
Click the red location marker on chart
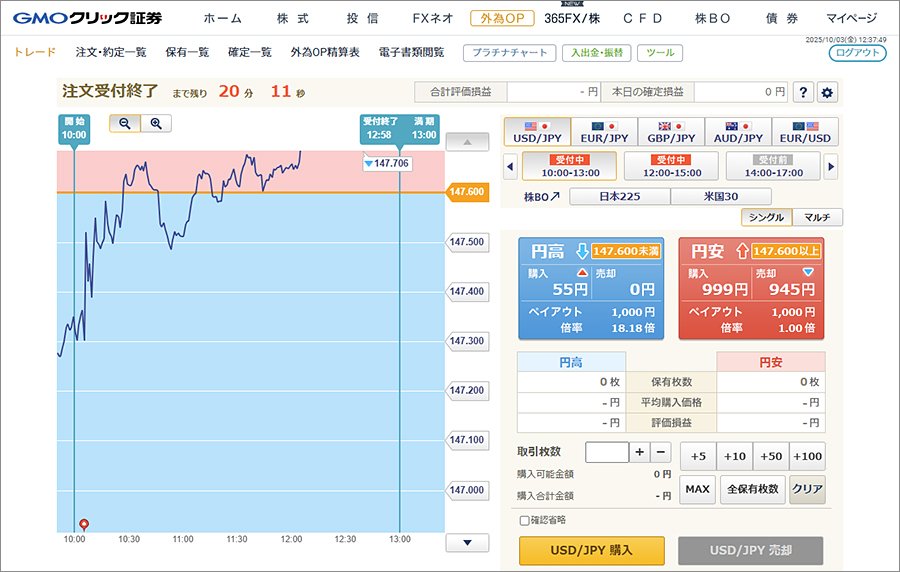[x=84, y=523]
